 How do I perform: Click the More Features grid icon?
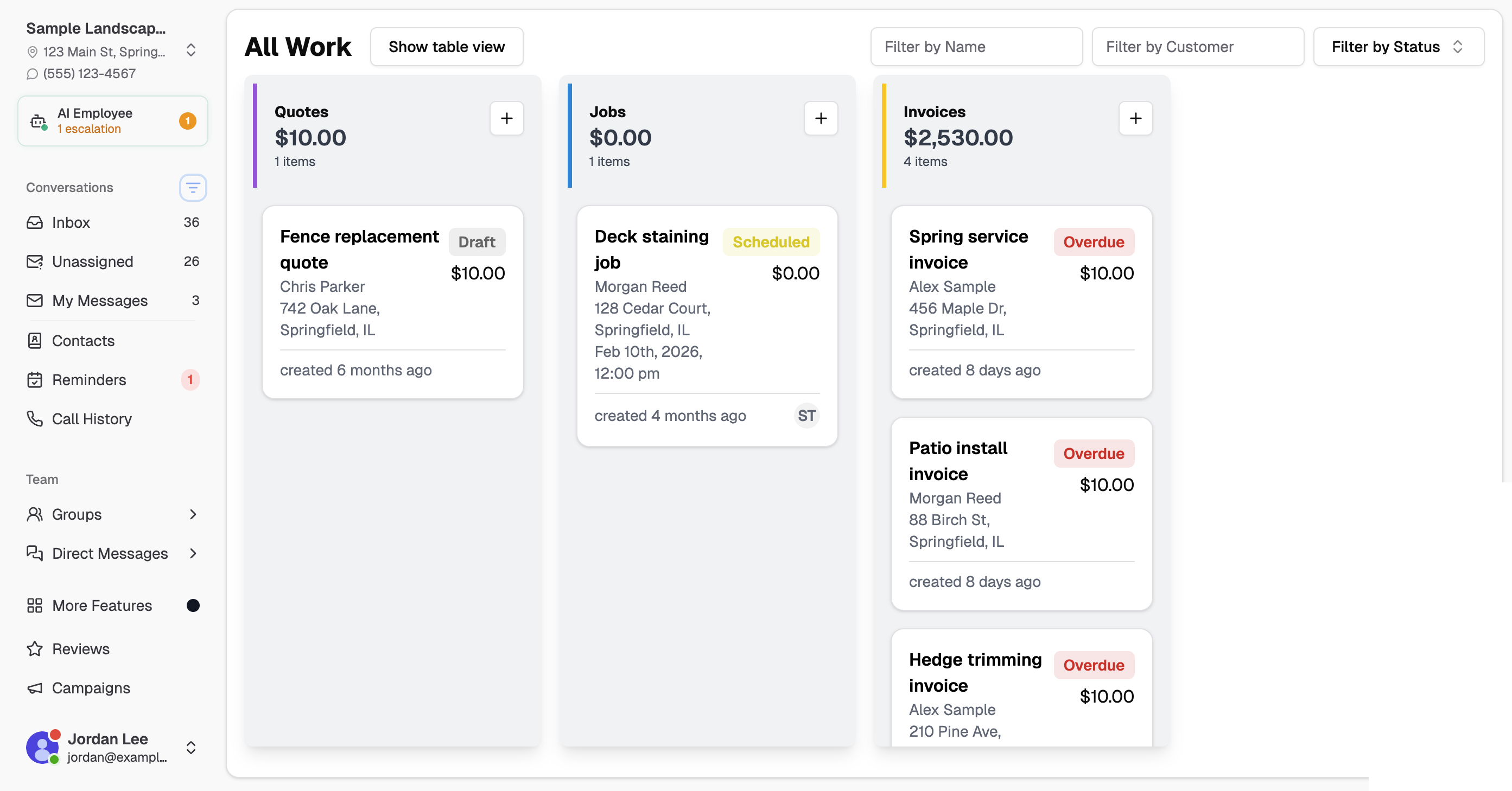click(35, 605)
